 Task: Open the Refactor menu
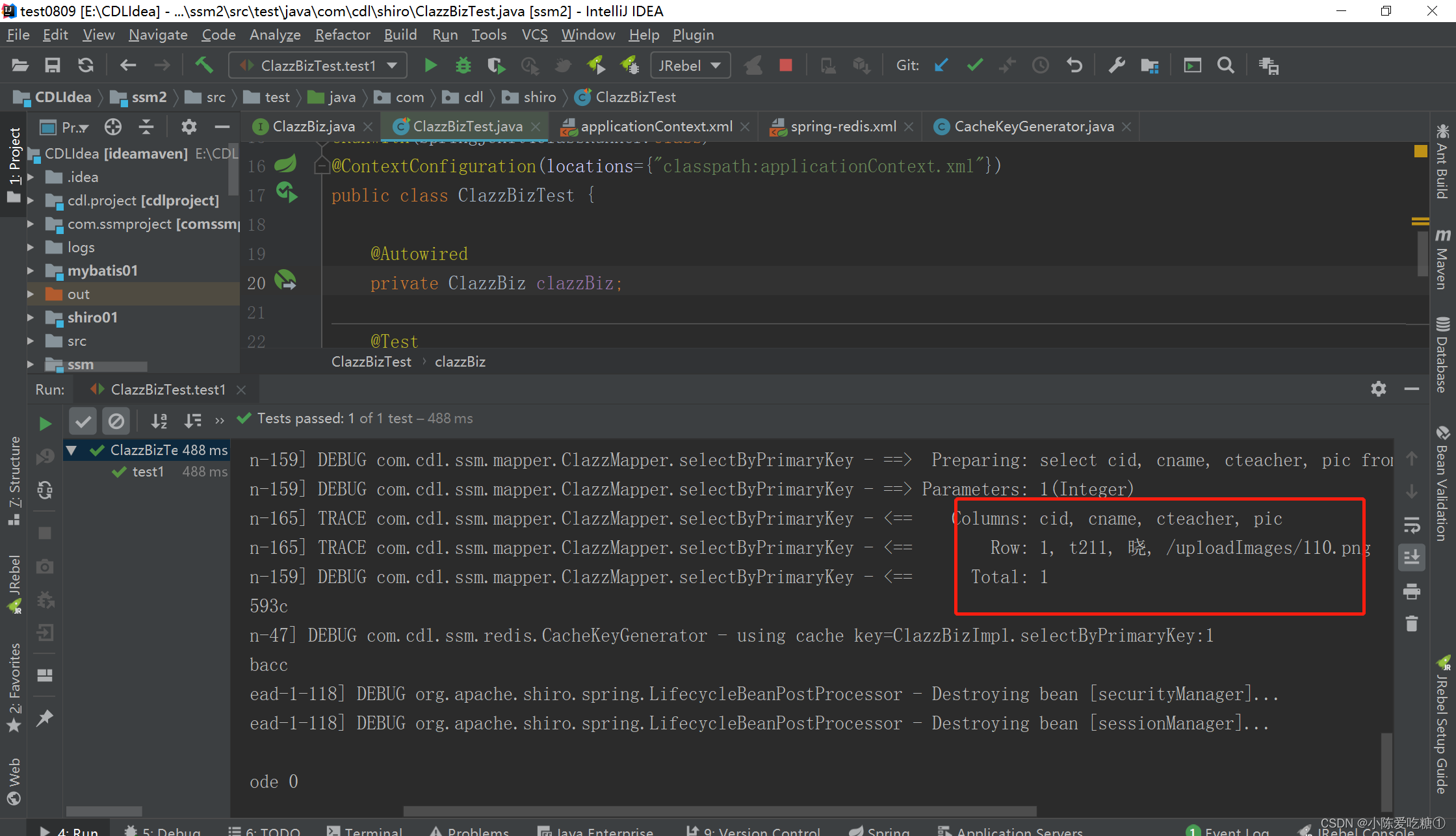(x=342, y=34)
